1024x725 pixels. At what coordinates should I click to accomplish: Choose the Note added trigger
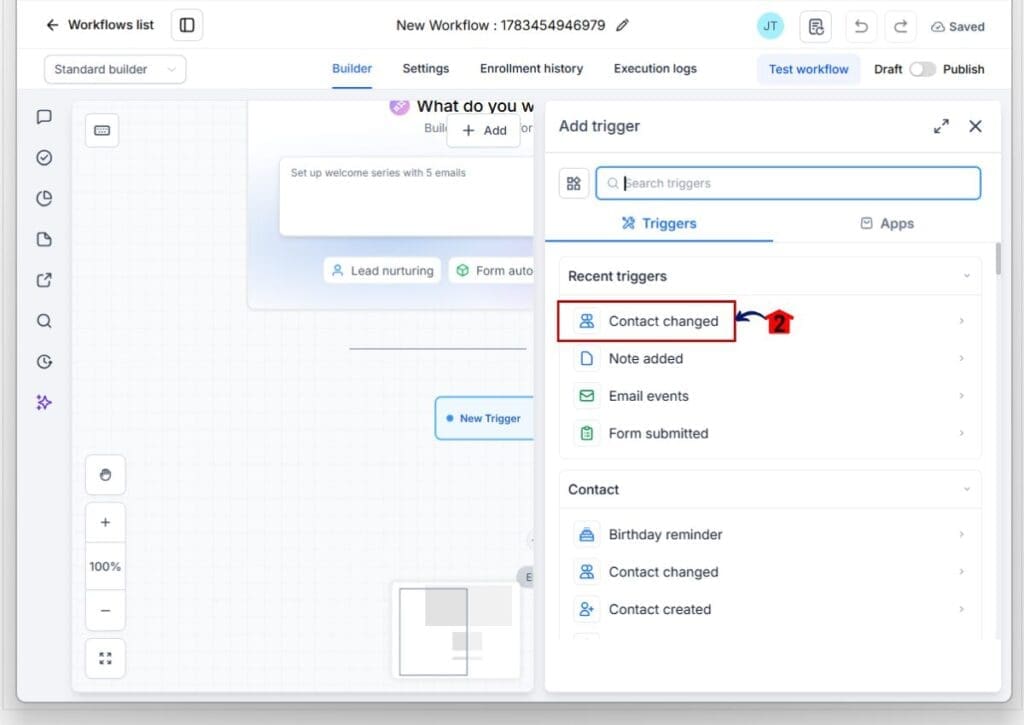tap(771, 359)
